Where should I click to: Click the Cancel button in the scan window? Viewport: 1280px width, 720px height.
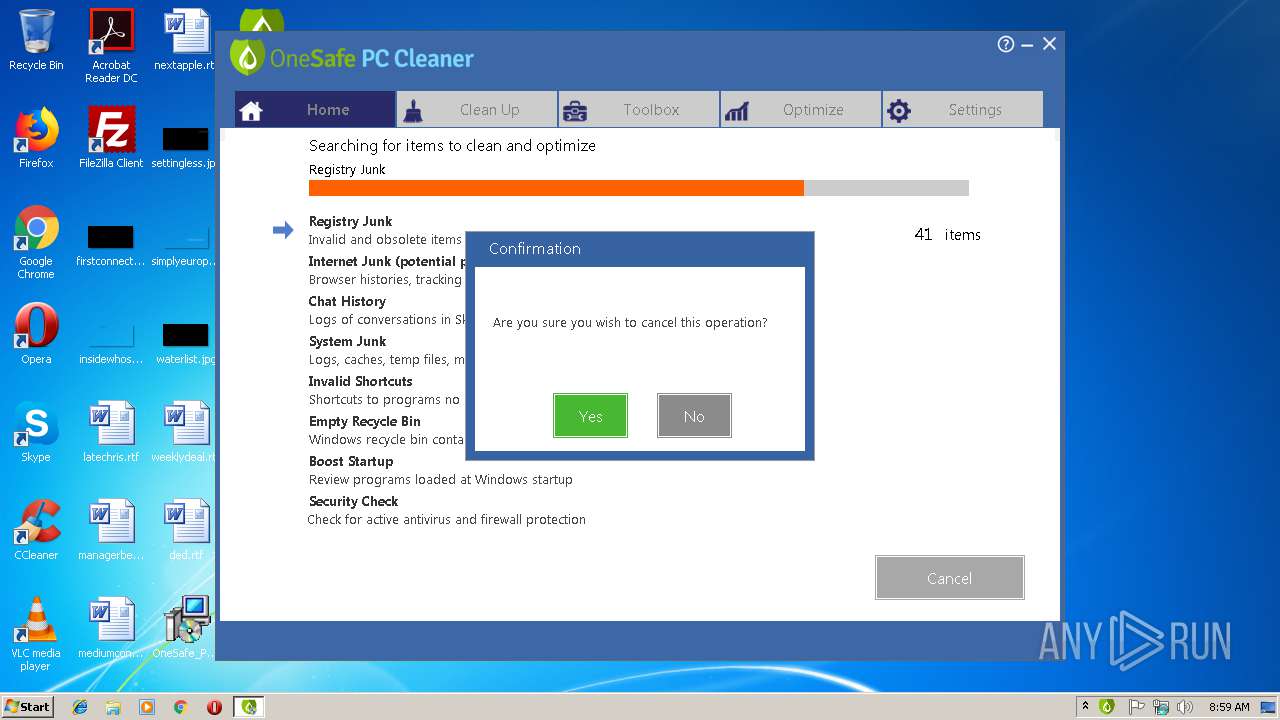coord(949,578)
